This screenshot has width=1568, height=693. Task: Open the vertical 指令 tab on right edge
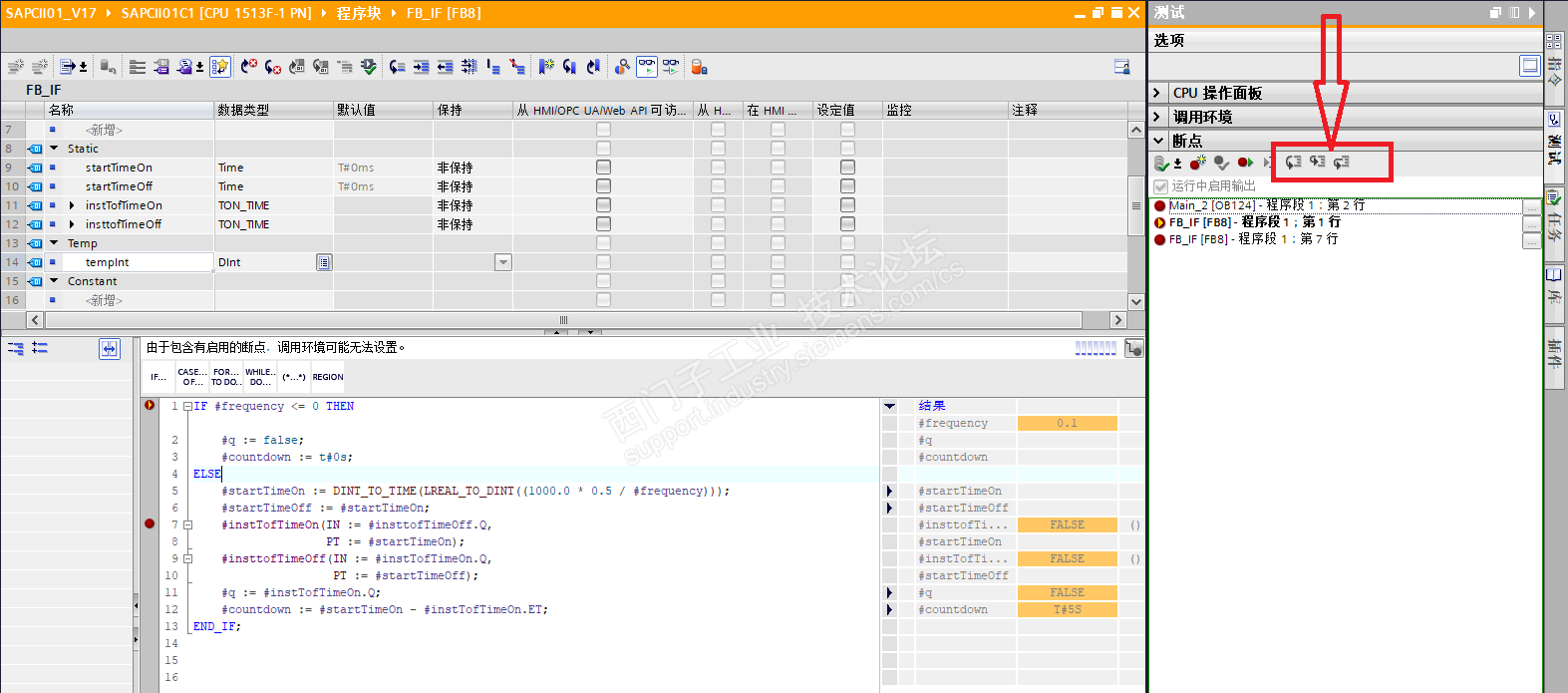click(x=1555, y=66)
